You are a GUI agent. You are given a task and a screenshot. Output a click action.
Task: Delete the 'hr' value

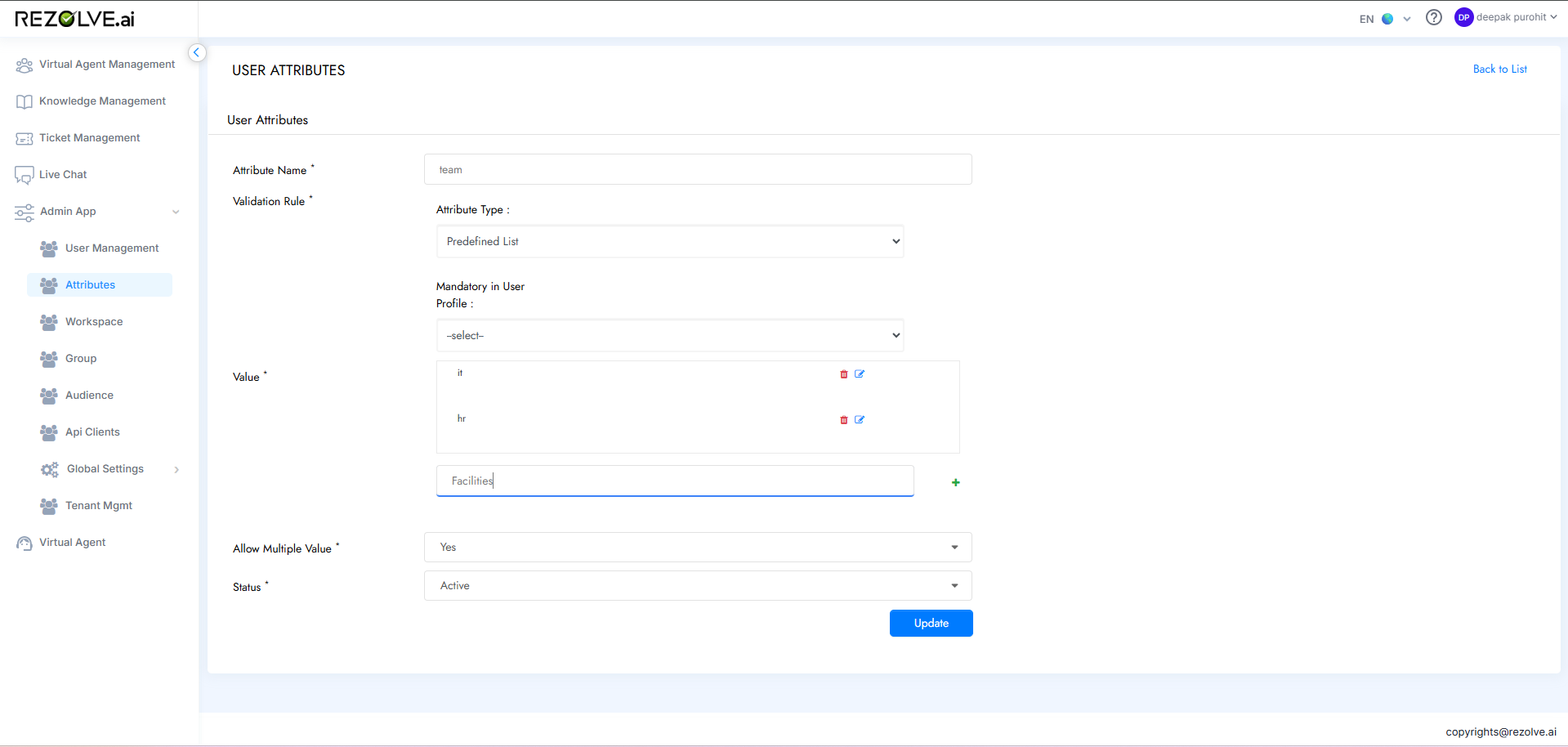[844, 420]
